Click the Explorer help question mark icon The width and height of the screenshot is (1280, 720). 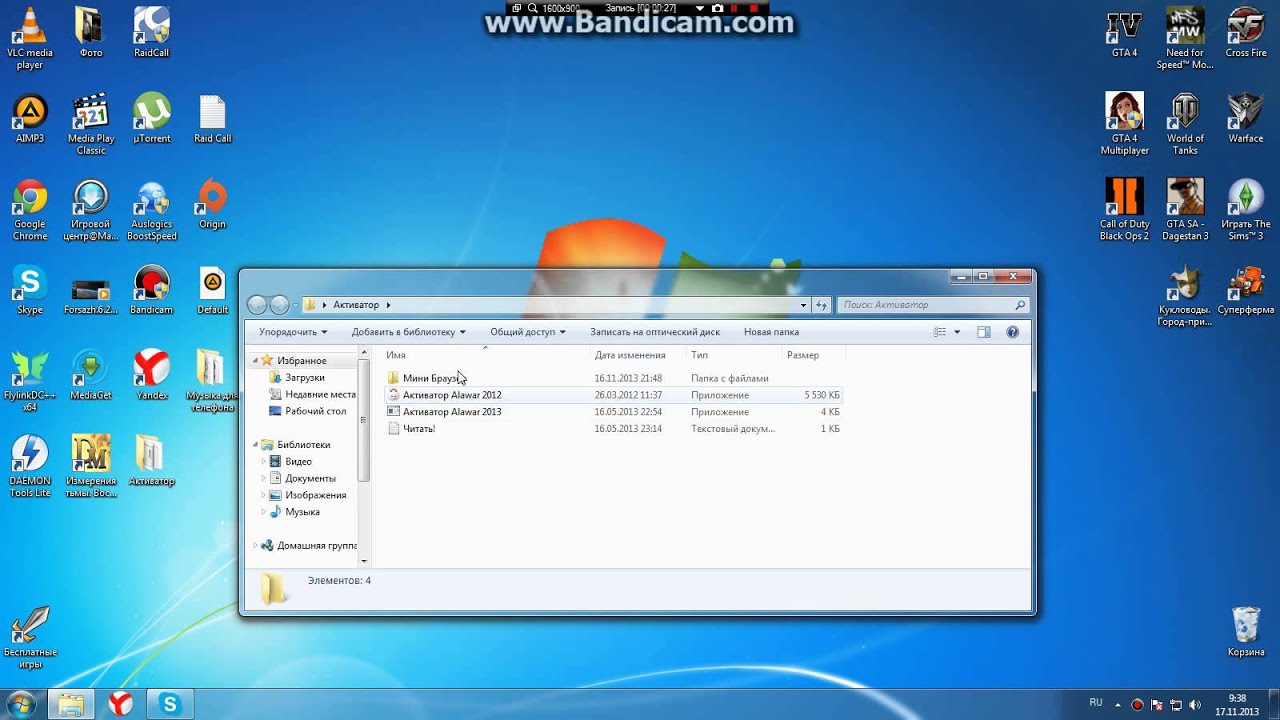pyautogui.click(x=1012, y=332)
